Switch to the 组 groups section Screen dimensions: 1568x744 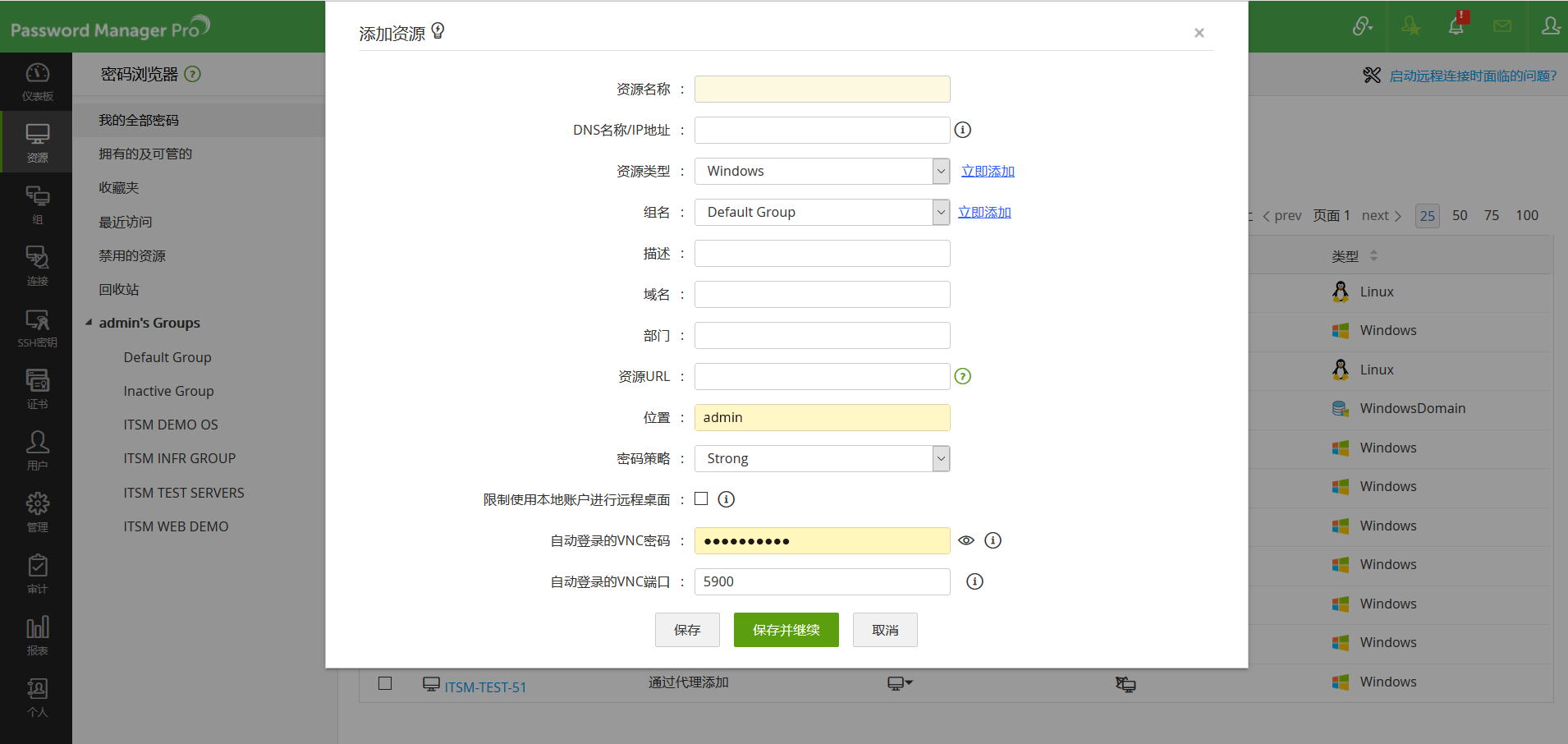(x=37, y=204)
